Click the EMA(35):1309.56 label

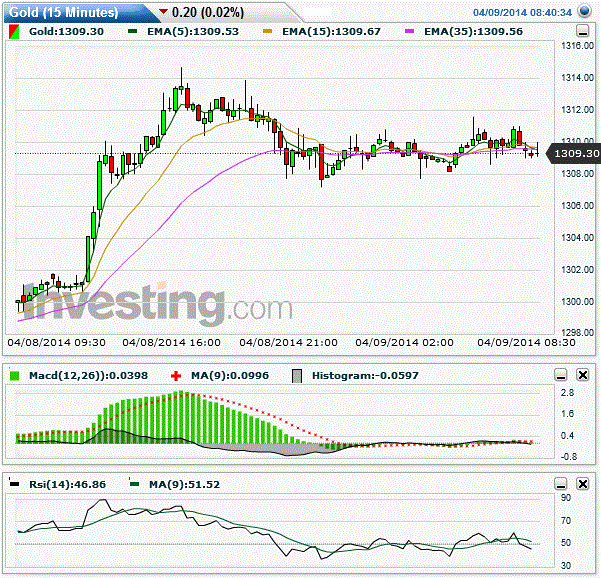[473, 31]
